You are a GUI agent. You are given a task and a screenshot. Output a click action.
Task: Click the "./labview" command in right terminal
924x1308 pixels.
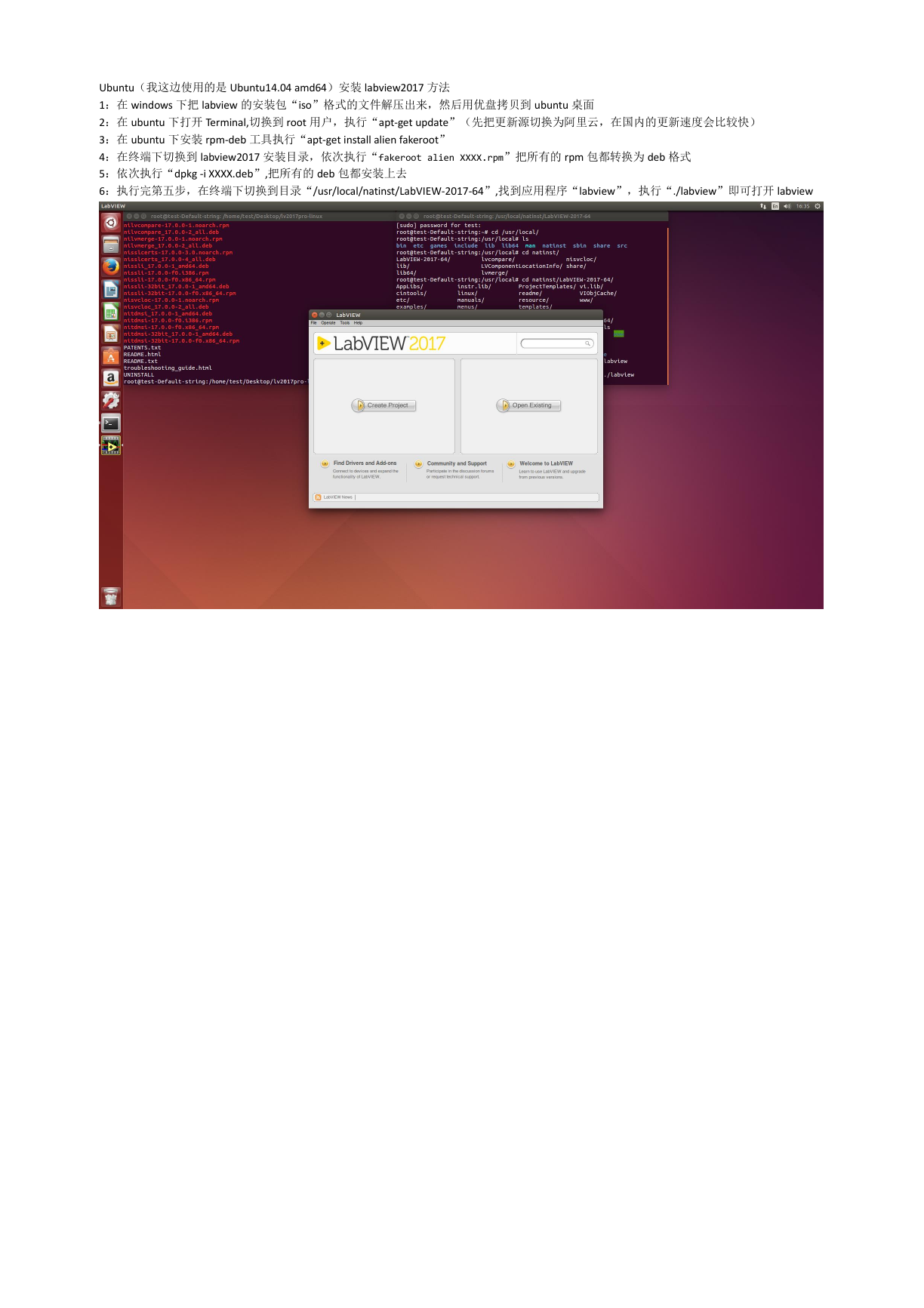pos(621,375)
